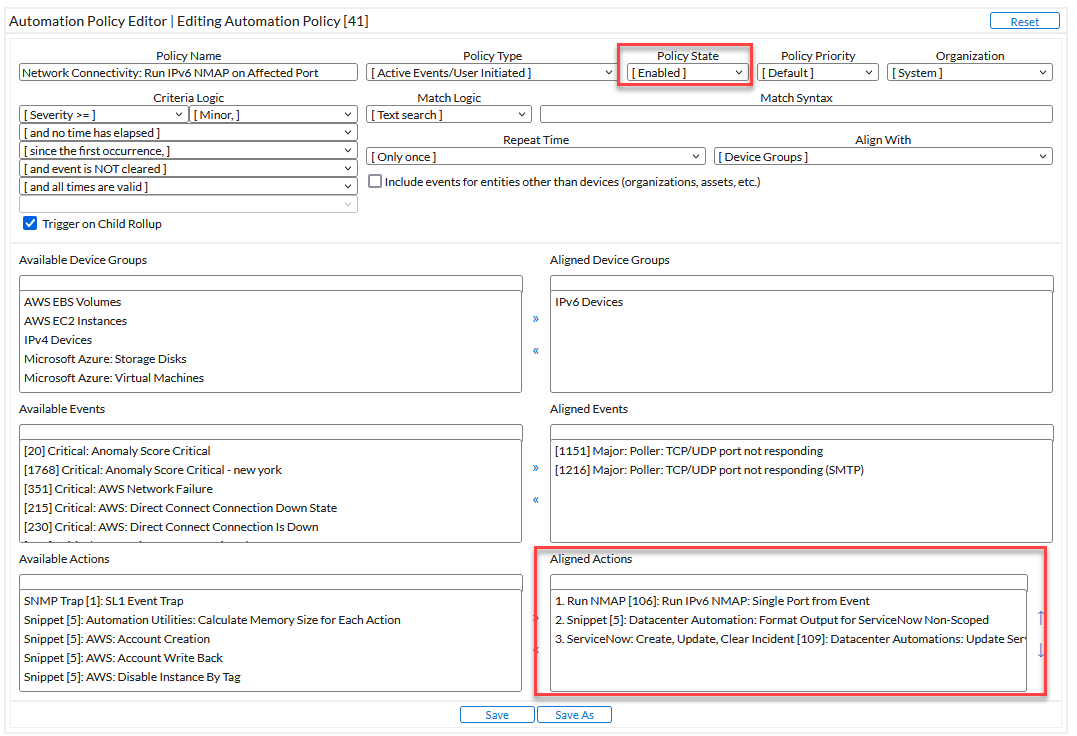Open the Repeat Time dropdown
The height and width of the screenshot is (736, 1077).
536,157
